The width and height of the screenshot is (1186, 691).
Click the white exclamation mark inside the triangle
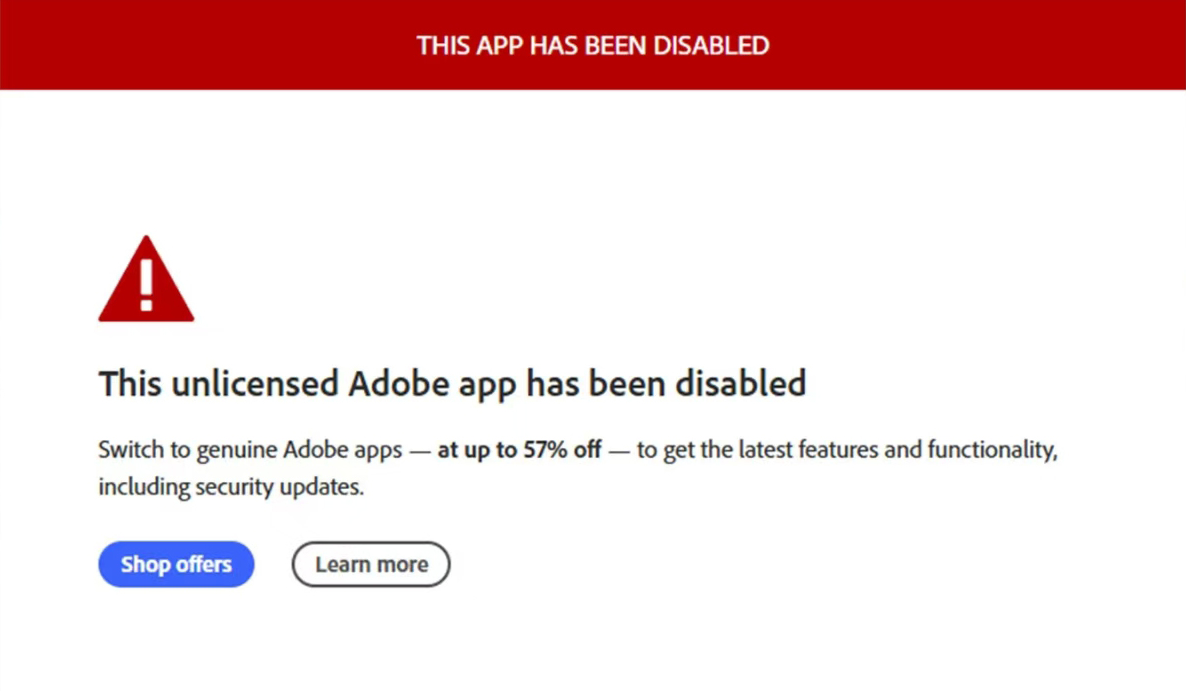146,285
